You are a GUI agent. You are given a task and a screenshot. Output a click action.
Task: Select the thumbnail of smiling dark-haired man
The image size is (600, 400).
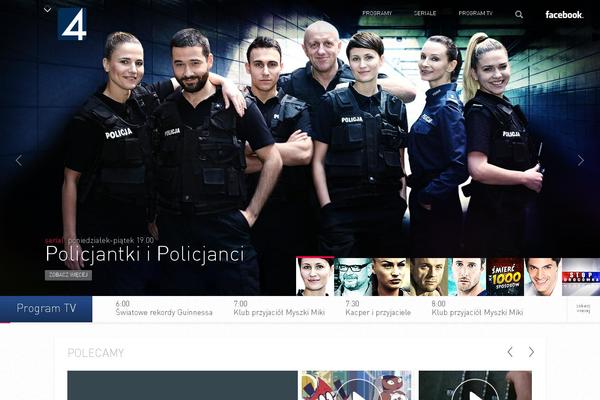point(543,276)
